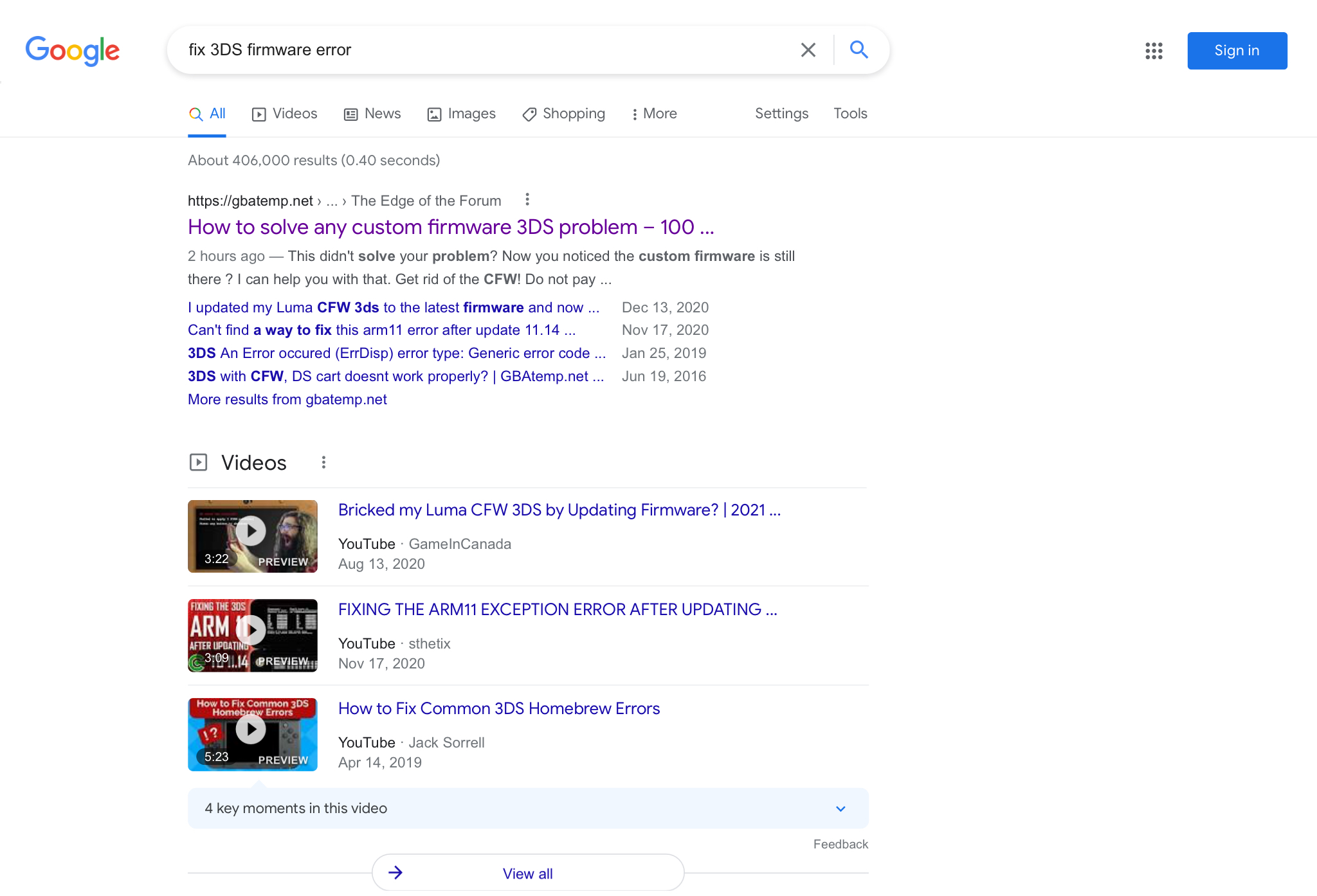Screen dimensions: 1317x896
Task: Click the gbatemp.net breadcrumb URL
Action: coord(250,201)
